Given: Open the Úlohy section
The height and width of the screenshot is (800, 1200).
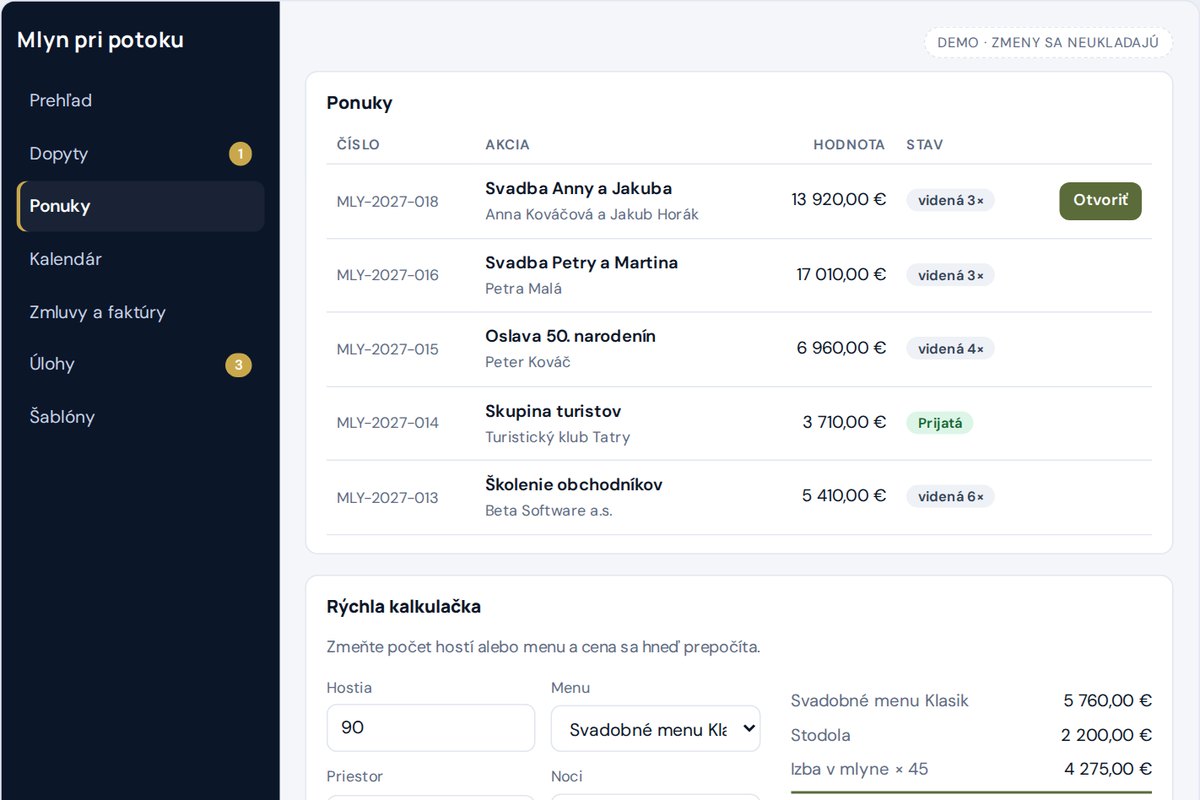Looking at the screenshot, I should pyautogui.click(x=140, y=364).
